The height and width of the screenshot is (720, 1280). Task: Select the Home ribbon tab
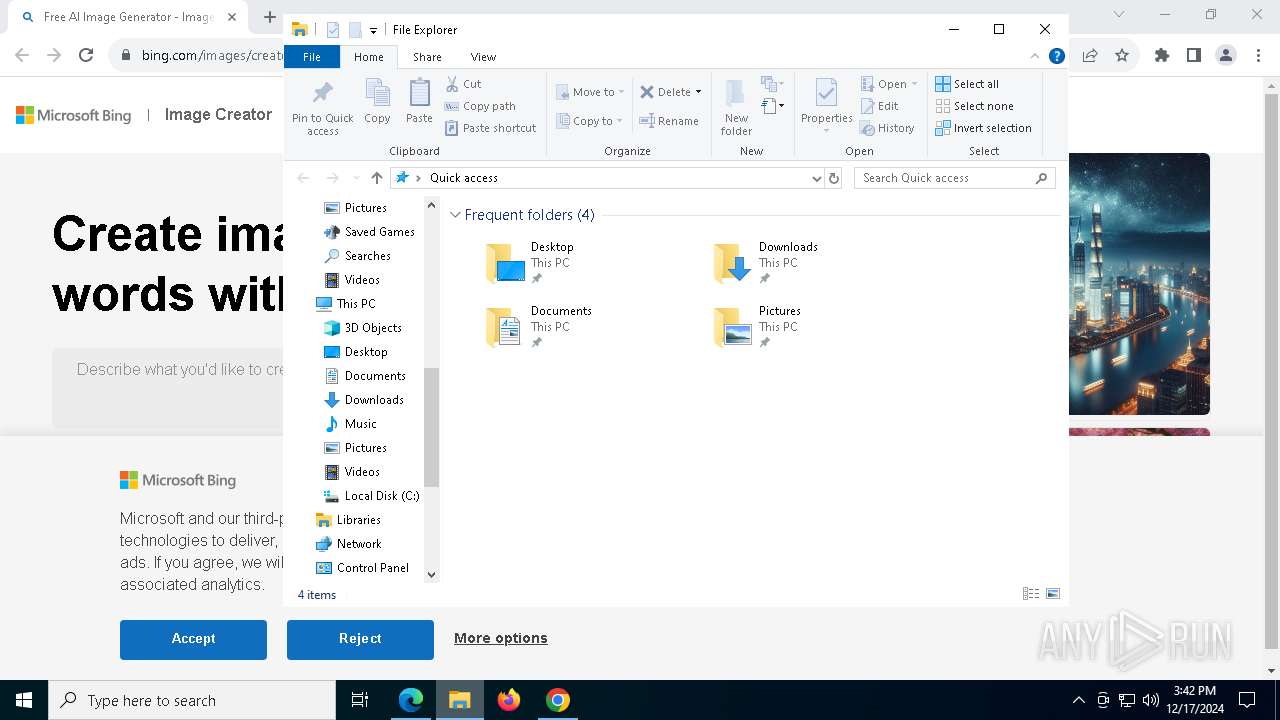368,57
